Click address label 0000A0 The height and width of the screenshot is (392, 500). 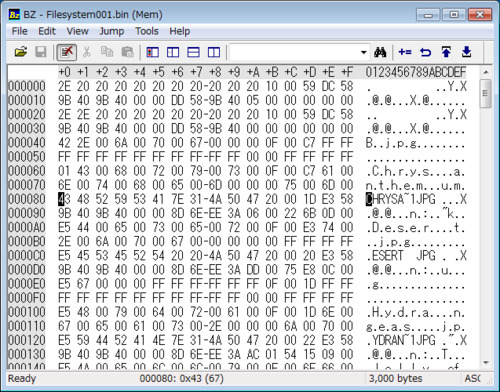click(27, 227)
